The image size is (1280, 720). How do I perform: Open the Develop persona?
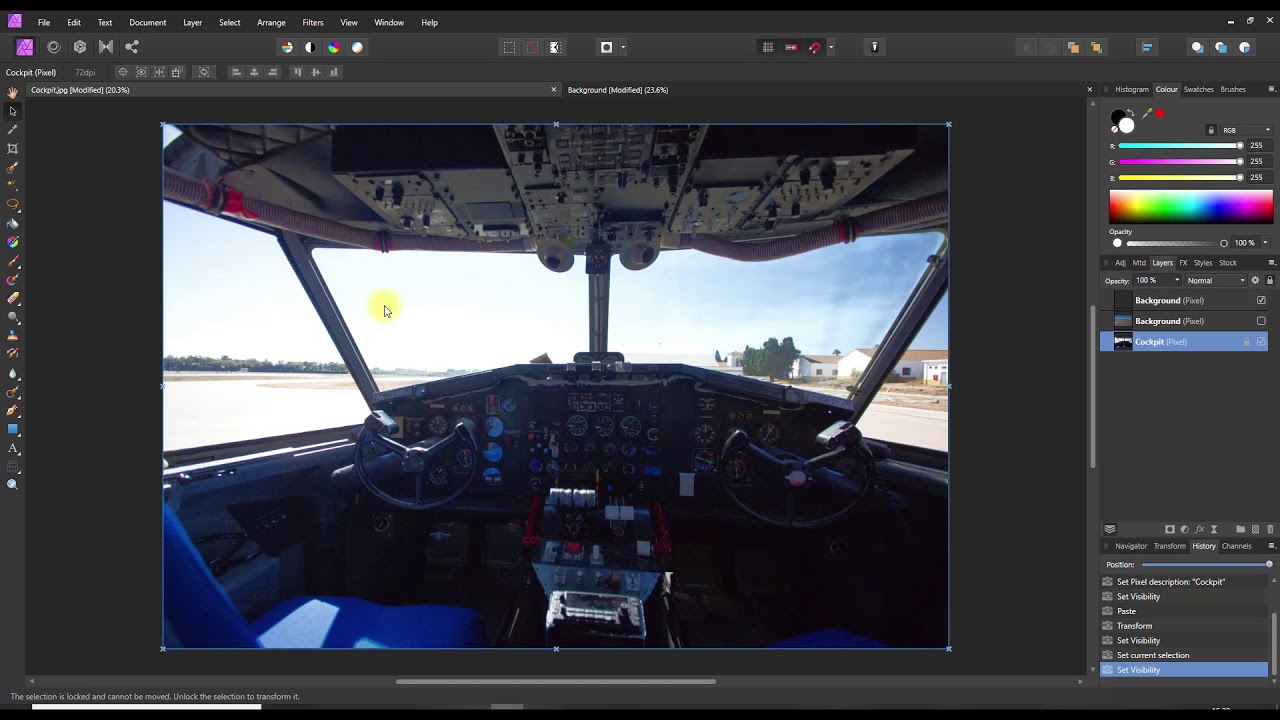(x=80, y=47)
